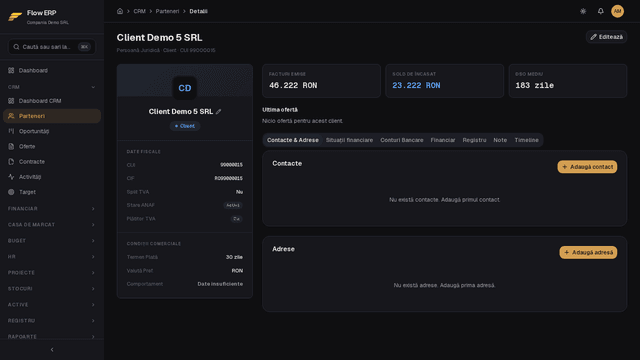
Task: Click the CUI value 99000015
Action: click(x=231, y=165)
